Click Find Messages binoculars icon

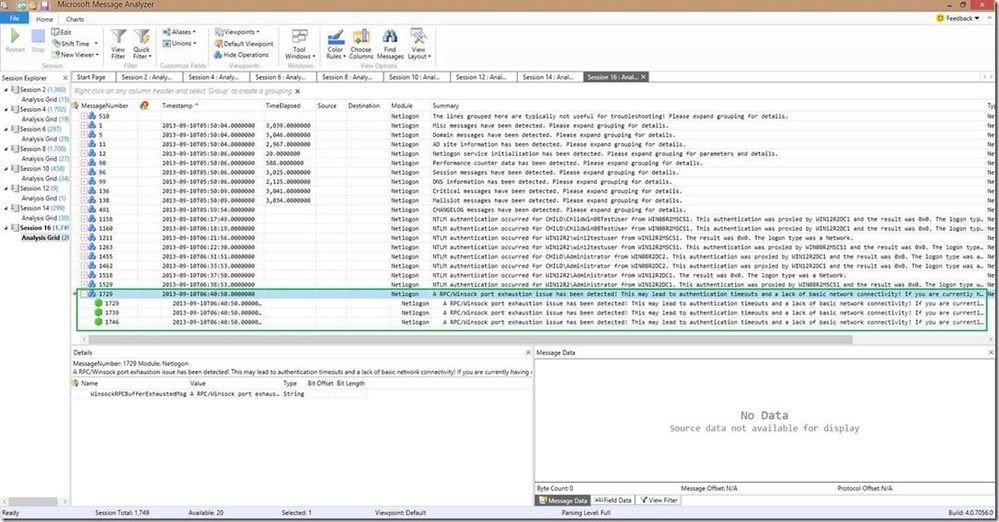click(389, 36)
